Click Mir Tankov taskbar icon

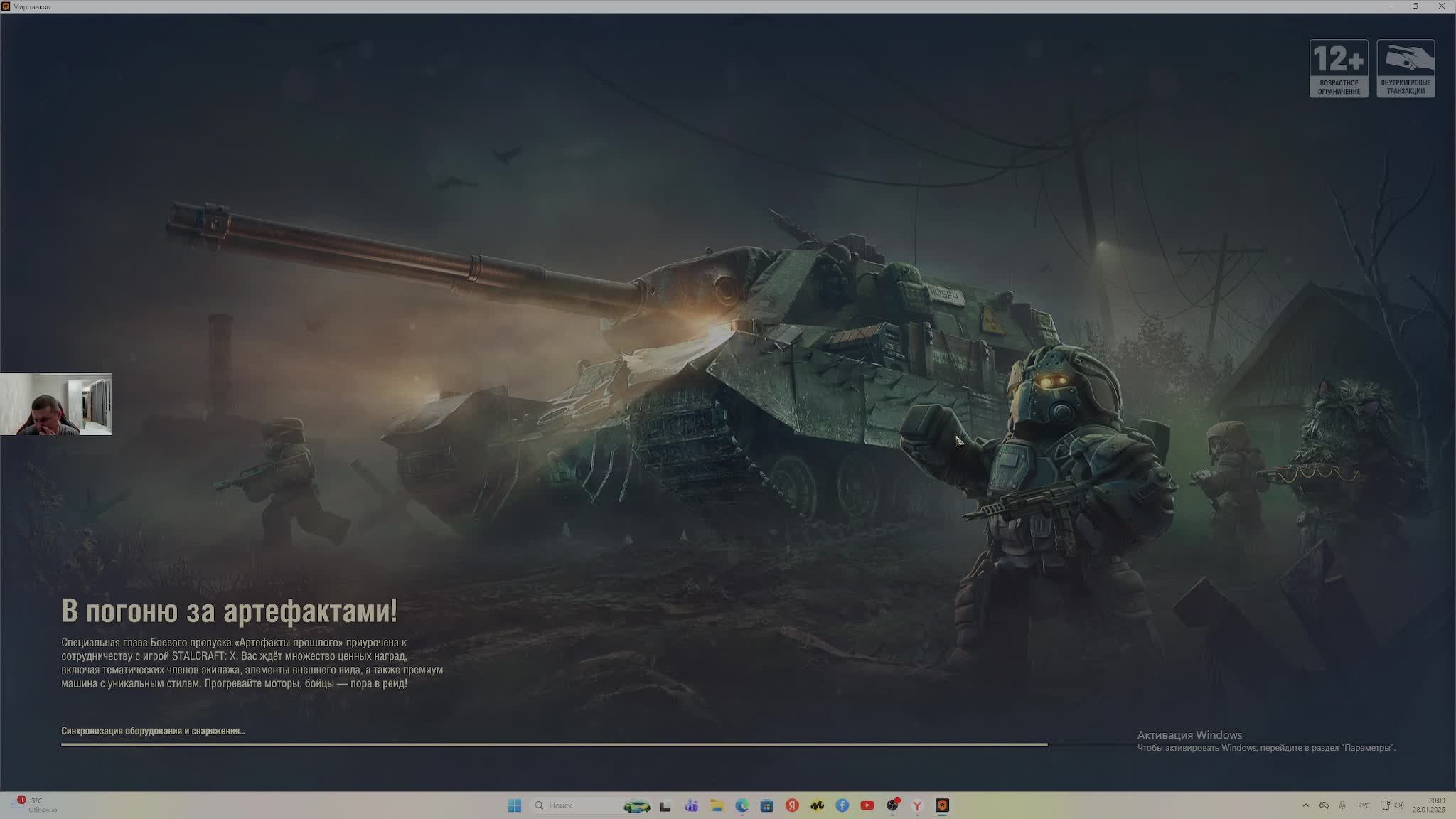[x=943, y=805]
